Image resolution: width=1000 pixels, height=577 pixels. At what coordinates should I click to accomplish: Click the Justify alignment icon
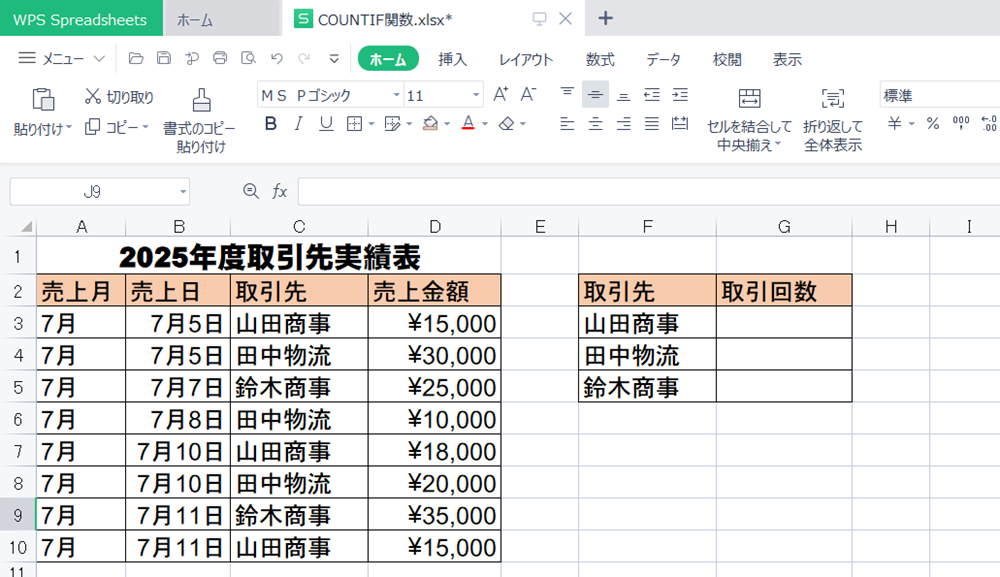(651, 124)
